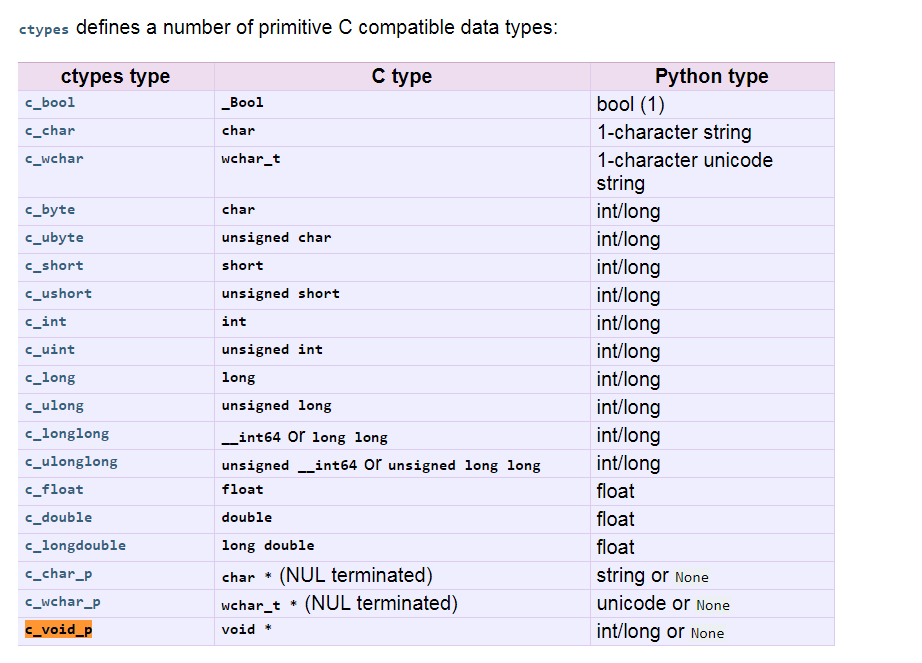Open the c_byte documentation link

[x=50, y=210]
